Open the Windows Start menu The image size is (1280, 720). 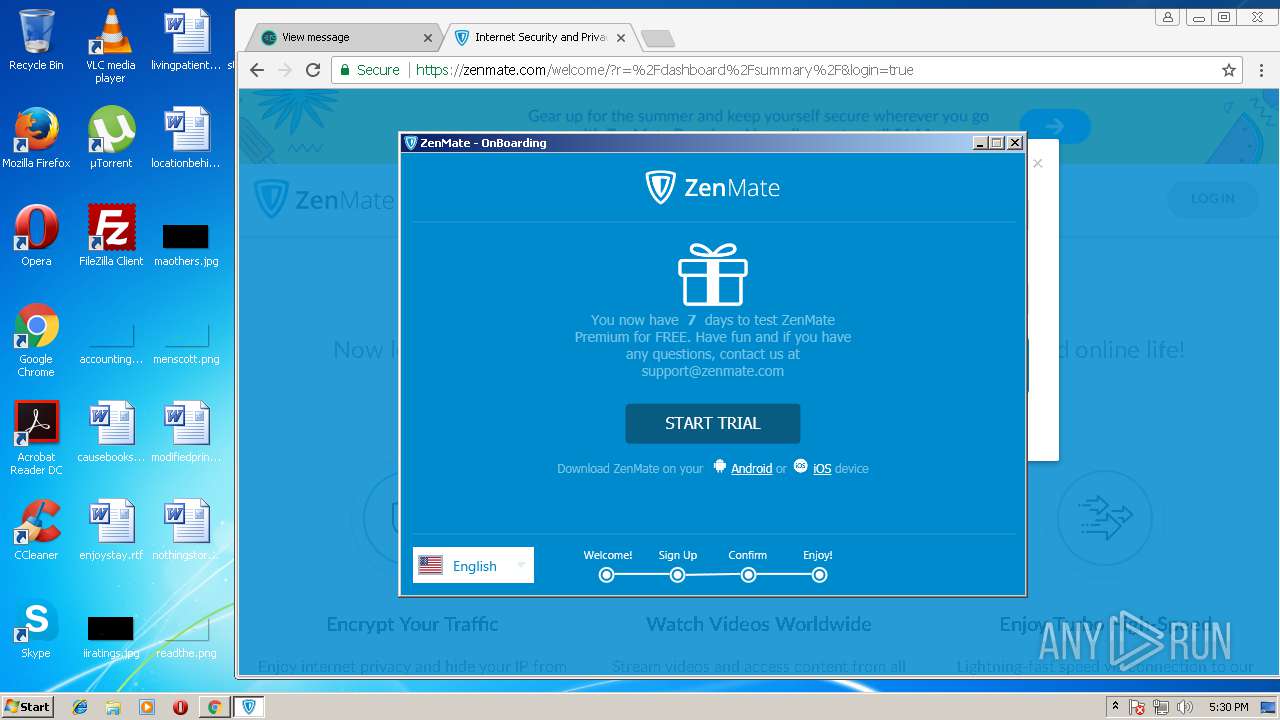coord(27,706)
